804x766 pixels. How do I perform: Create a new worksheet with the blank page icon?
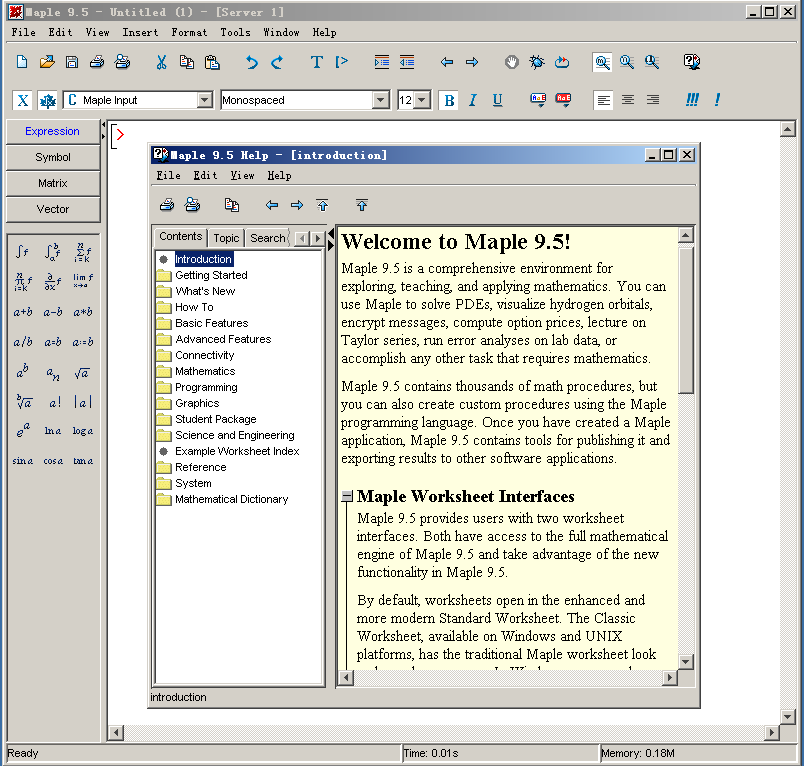[22, 62]
